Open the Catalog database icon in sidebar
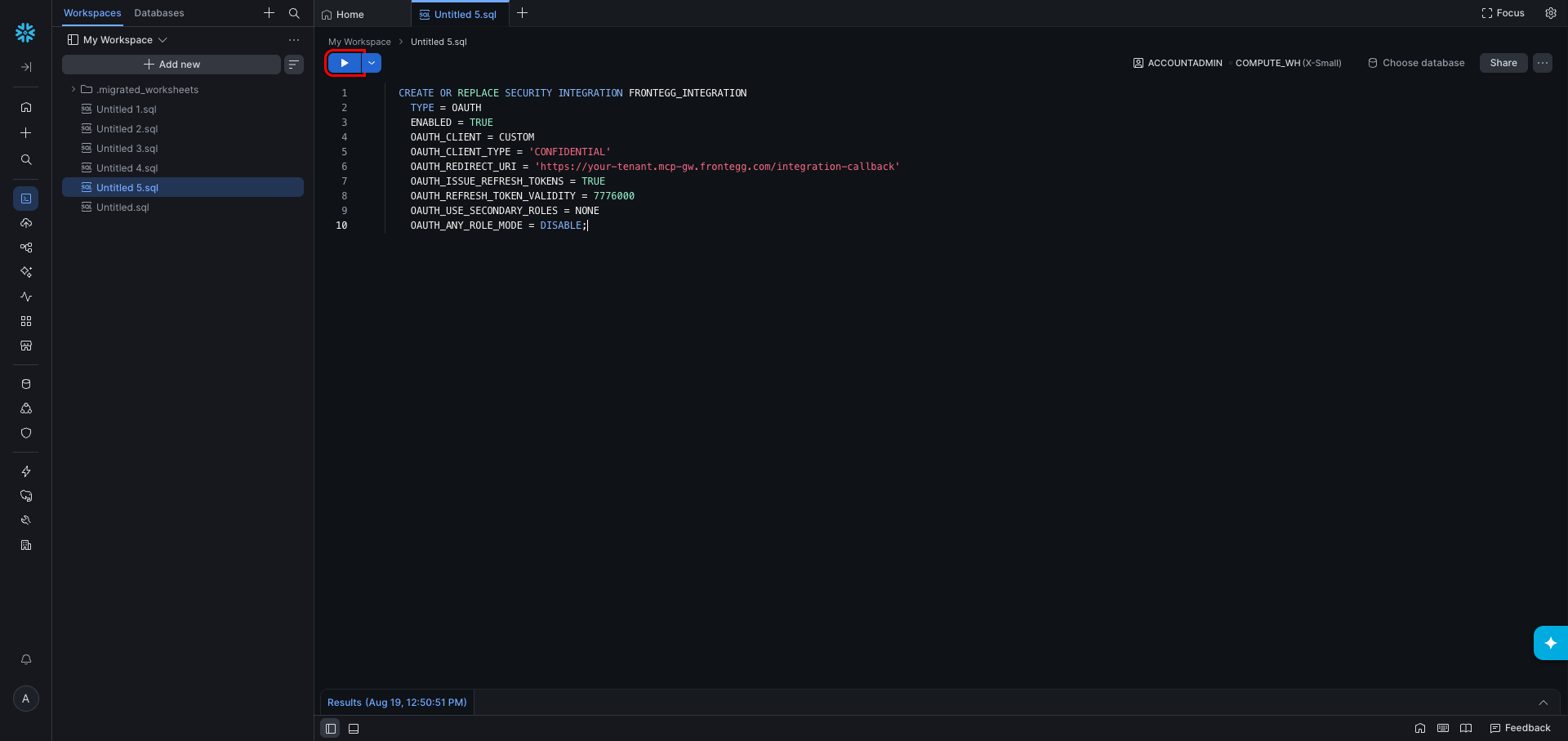Viewport: 1568px width, 741px height. pyautogui.click(x=26, y=384)
